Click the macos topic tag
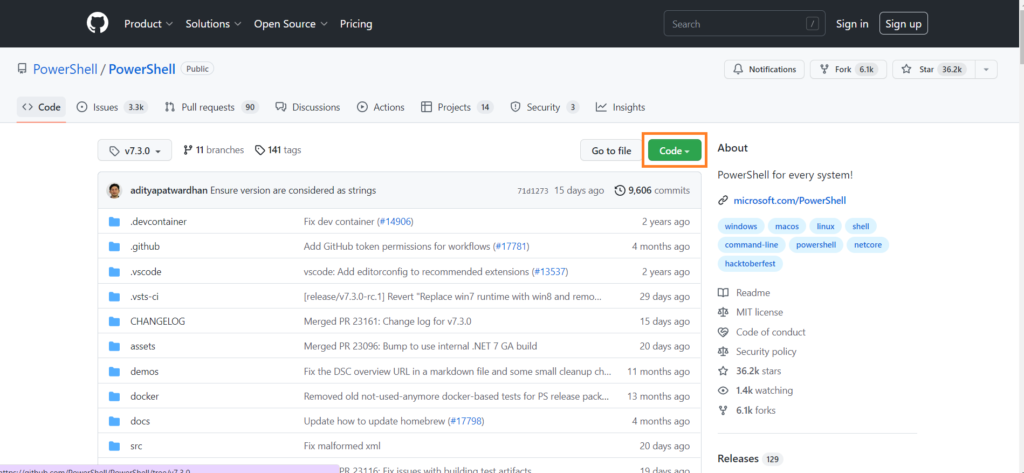The image size is (1024, 473). point(787,226)
